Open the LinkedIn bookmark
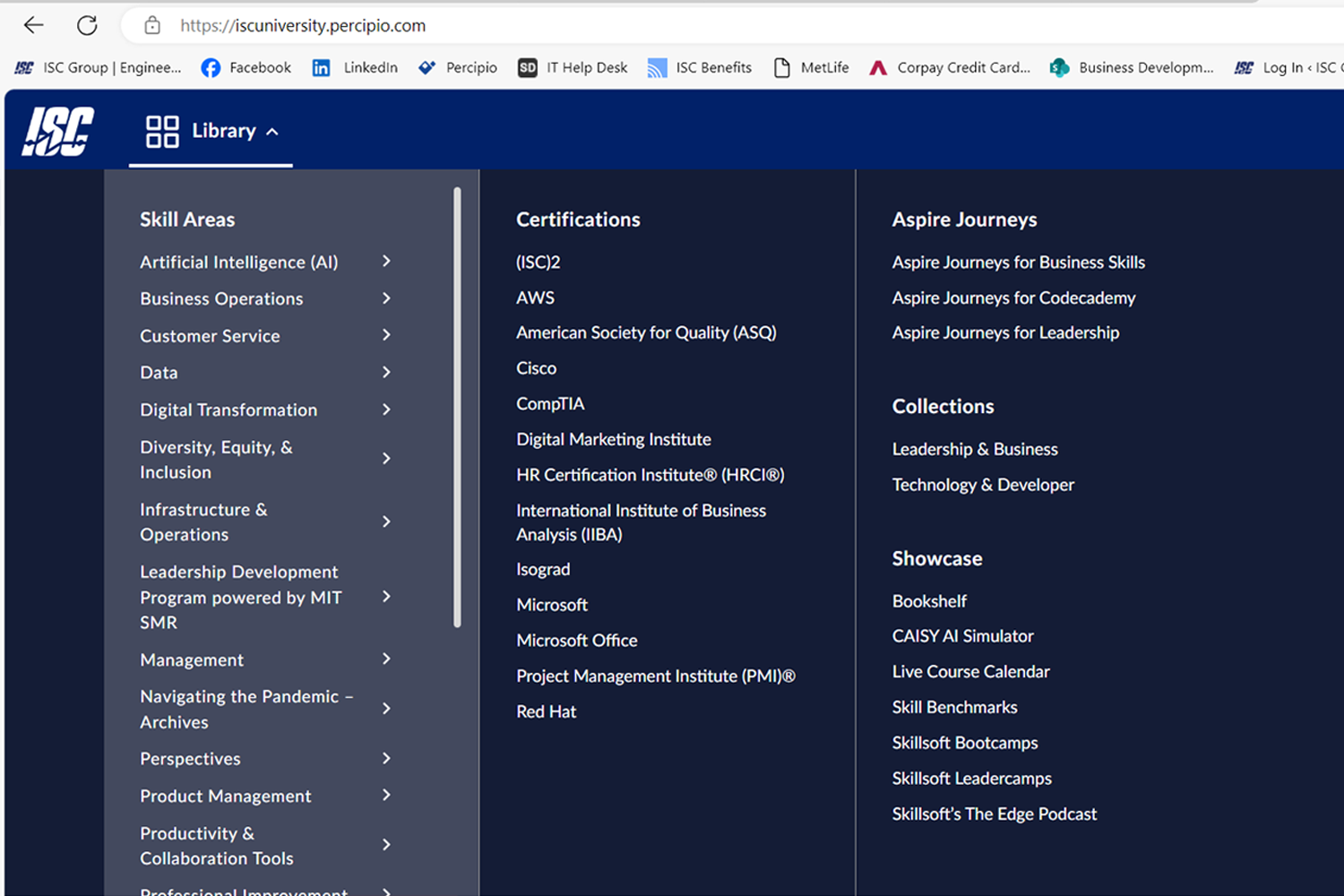Viewport: 1344px width, 896px height. (355, 67)
